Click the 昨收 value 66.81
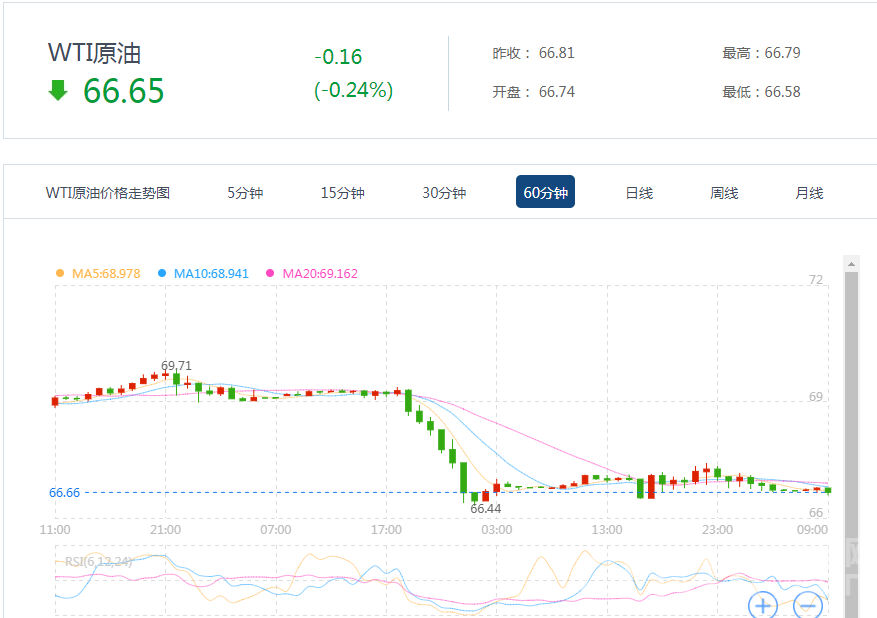Screen dimensions: 877x618 tap(557, 53)
